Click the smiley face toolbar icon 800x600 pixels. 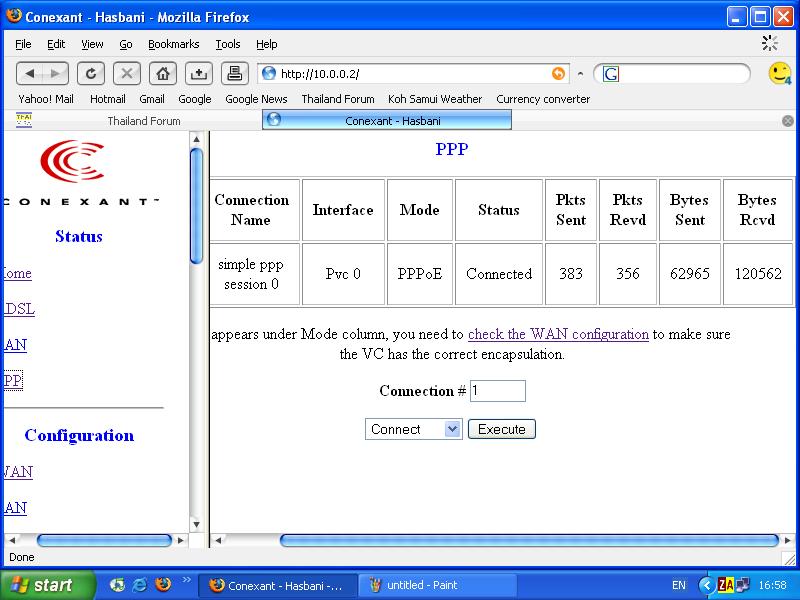click(779, 73)
